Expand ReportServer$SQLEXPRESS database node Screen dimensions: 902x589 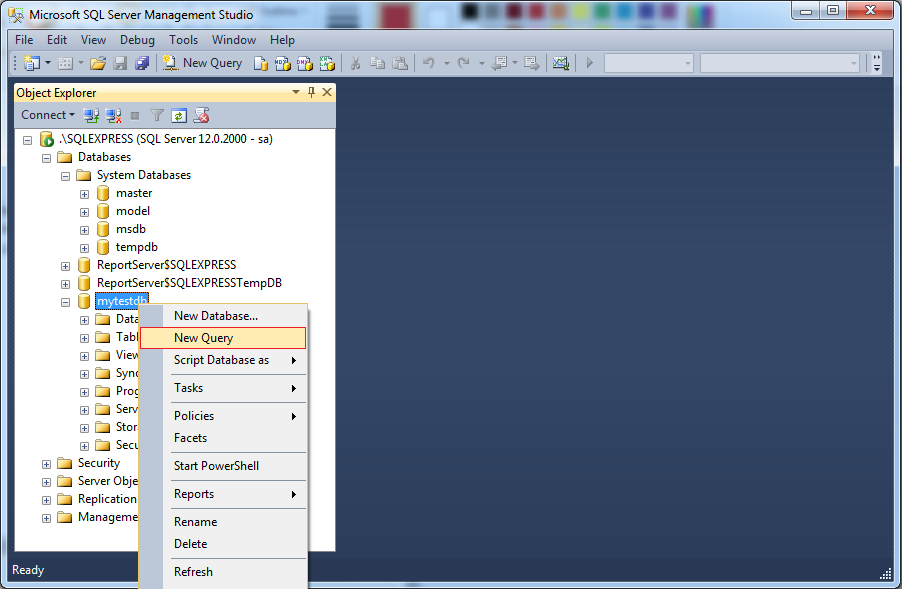point(65,266)
